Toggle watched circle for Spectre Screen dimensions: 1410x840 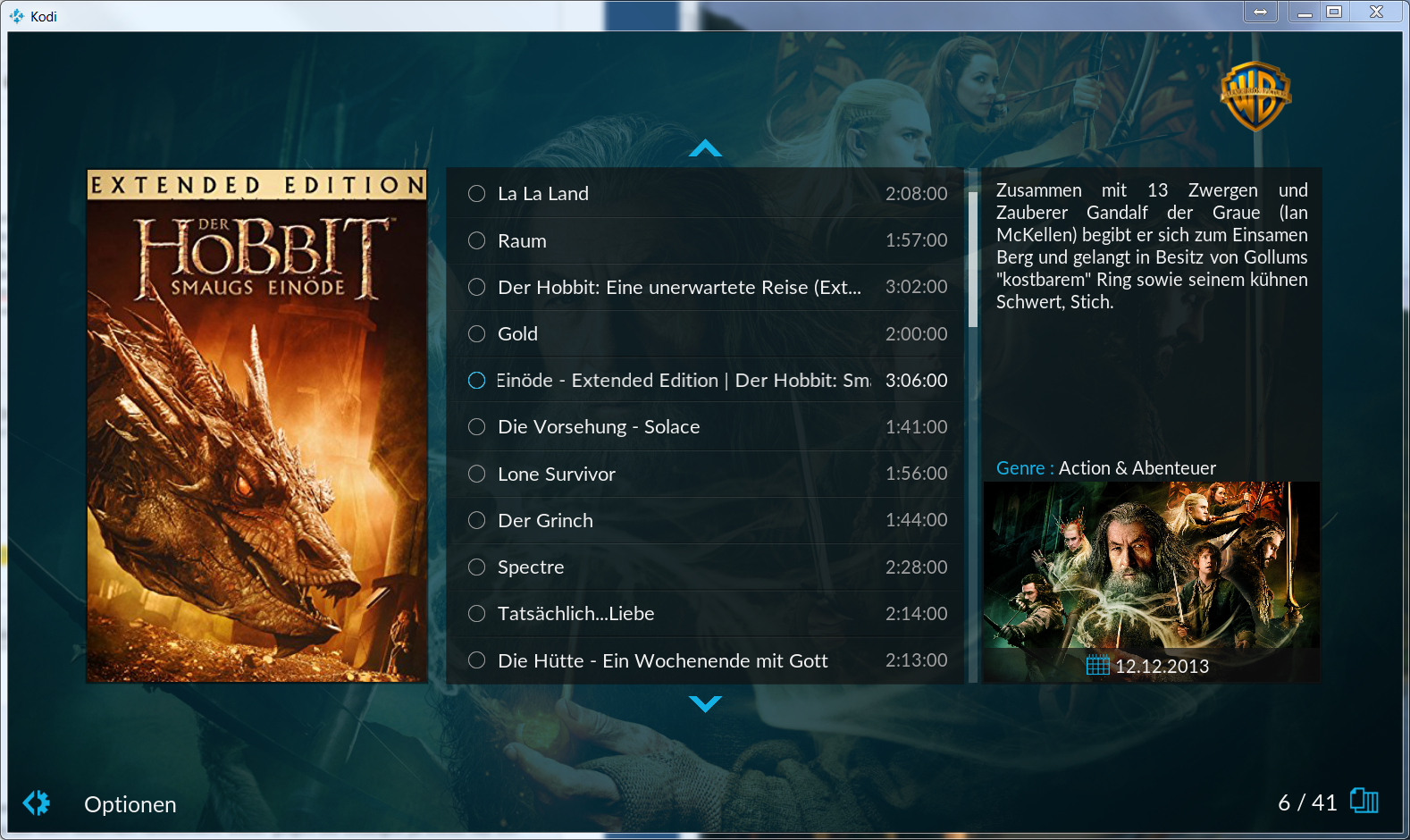tap(477, 567)
